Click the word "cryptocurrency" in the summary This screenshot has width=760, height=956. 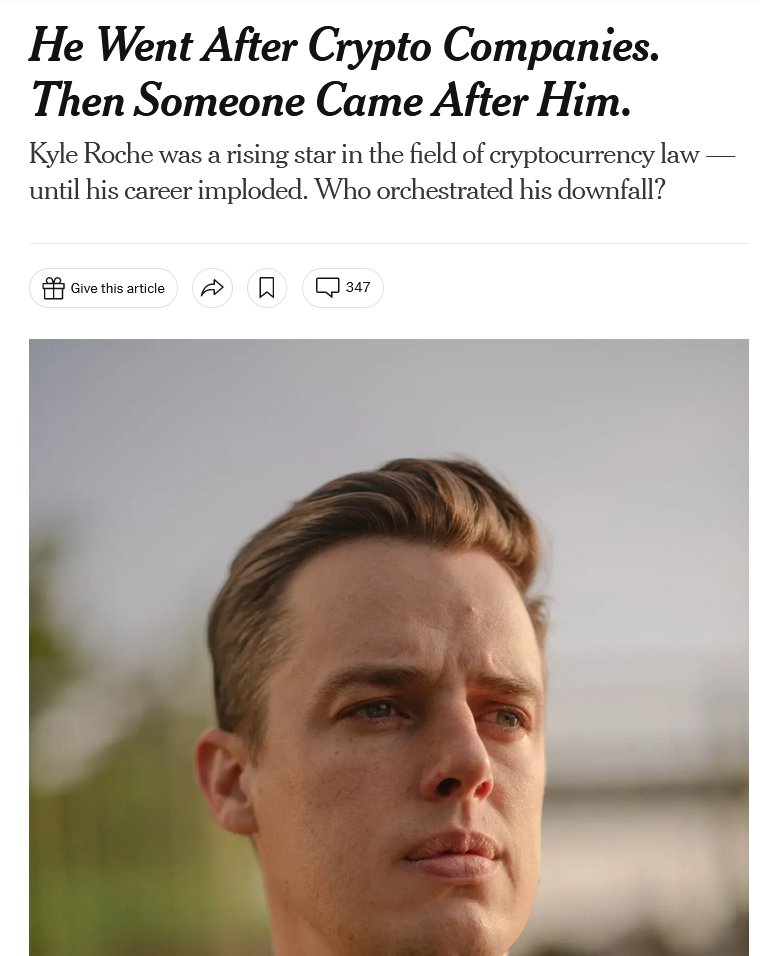(571, 155)
